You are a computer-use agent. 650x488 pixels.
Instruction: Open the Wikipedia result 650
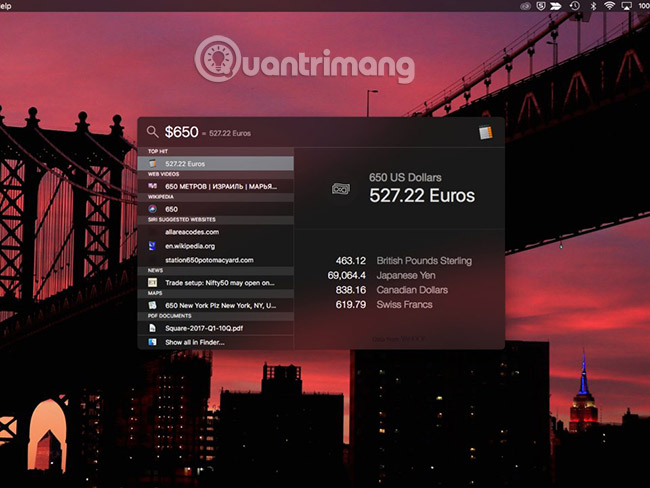[x=216, y=209]
